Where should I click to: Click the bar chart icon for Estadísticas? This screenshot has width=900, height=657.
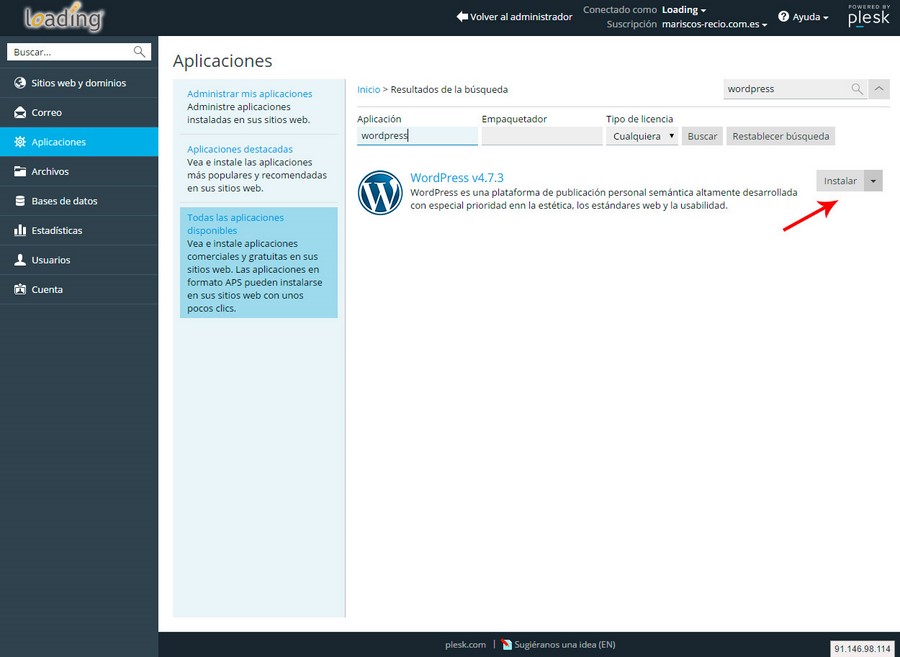[x=20, y=230]
